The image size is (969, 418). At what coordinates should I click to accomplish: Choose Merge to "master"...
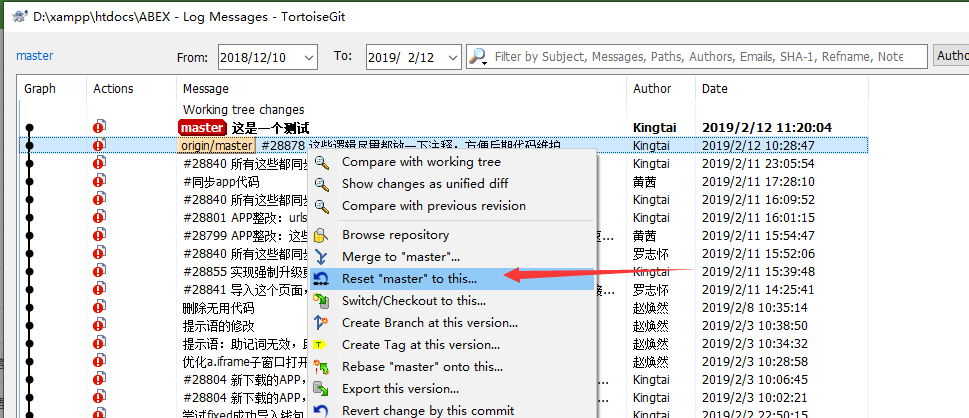click(401, 257)
